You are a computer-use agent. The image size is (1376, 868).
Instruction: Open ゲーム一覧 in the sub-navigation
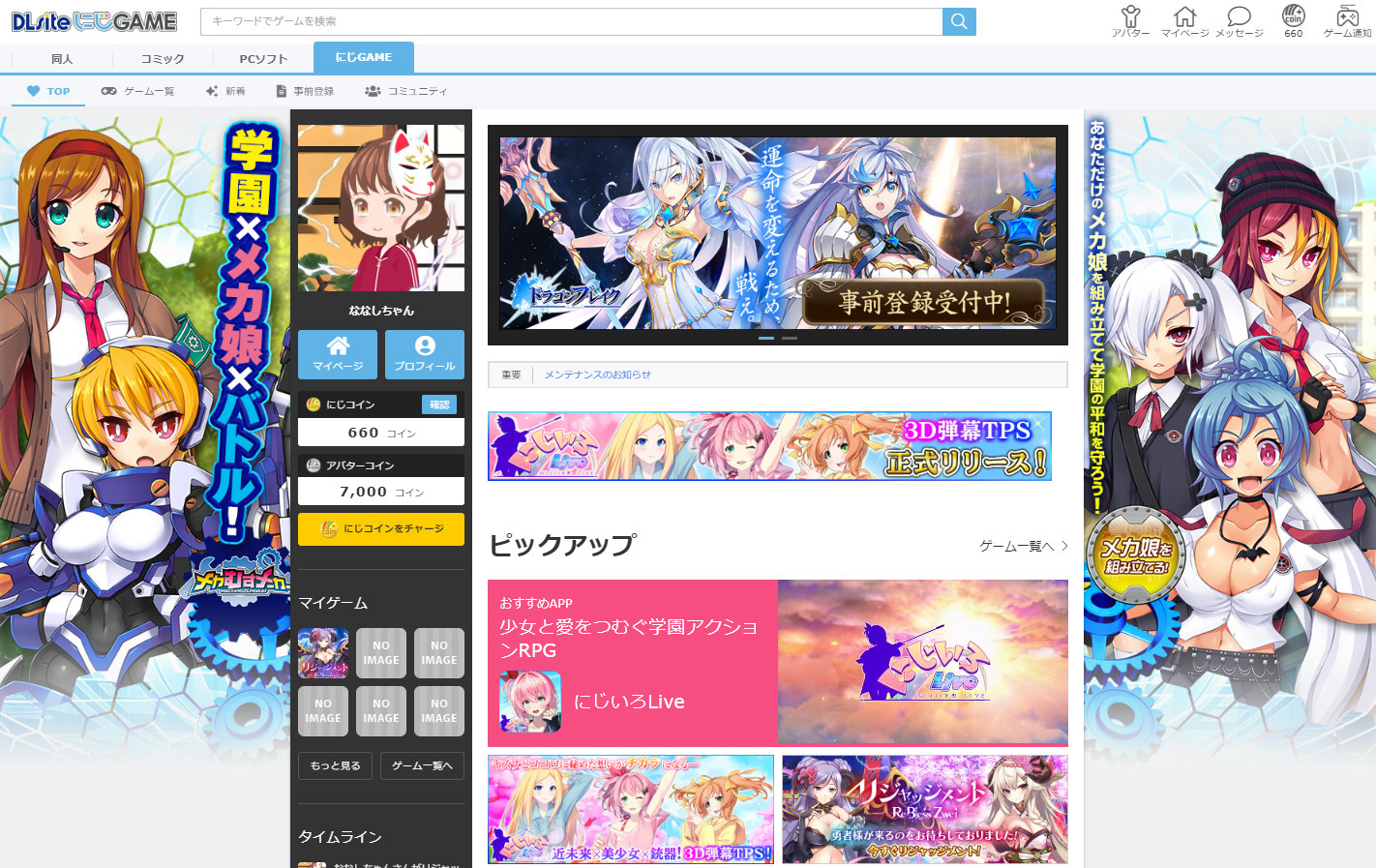click(138, 91)
